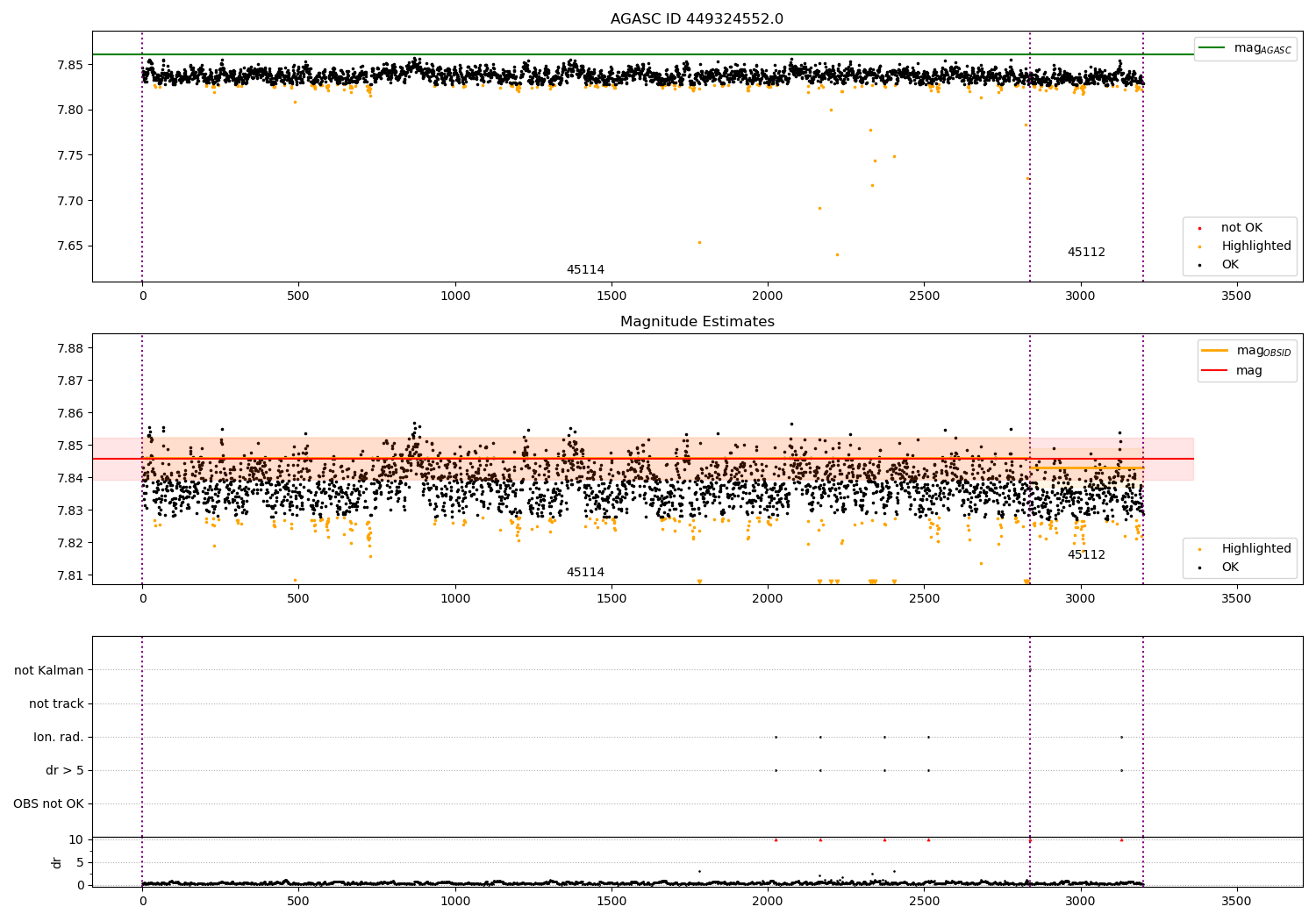Click the 7.81 tick on Magnitude Estimates y-axis

(68, 575)
